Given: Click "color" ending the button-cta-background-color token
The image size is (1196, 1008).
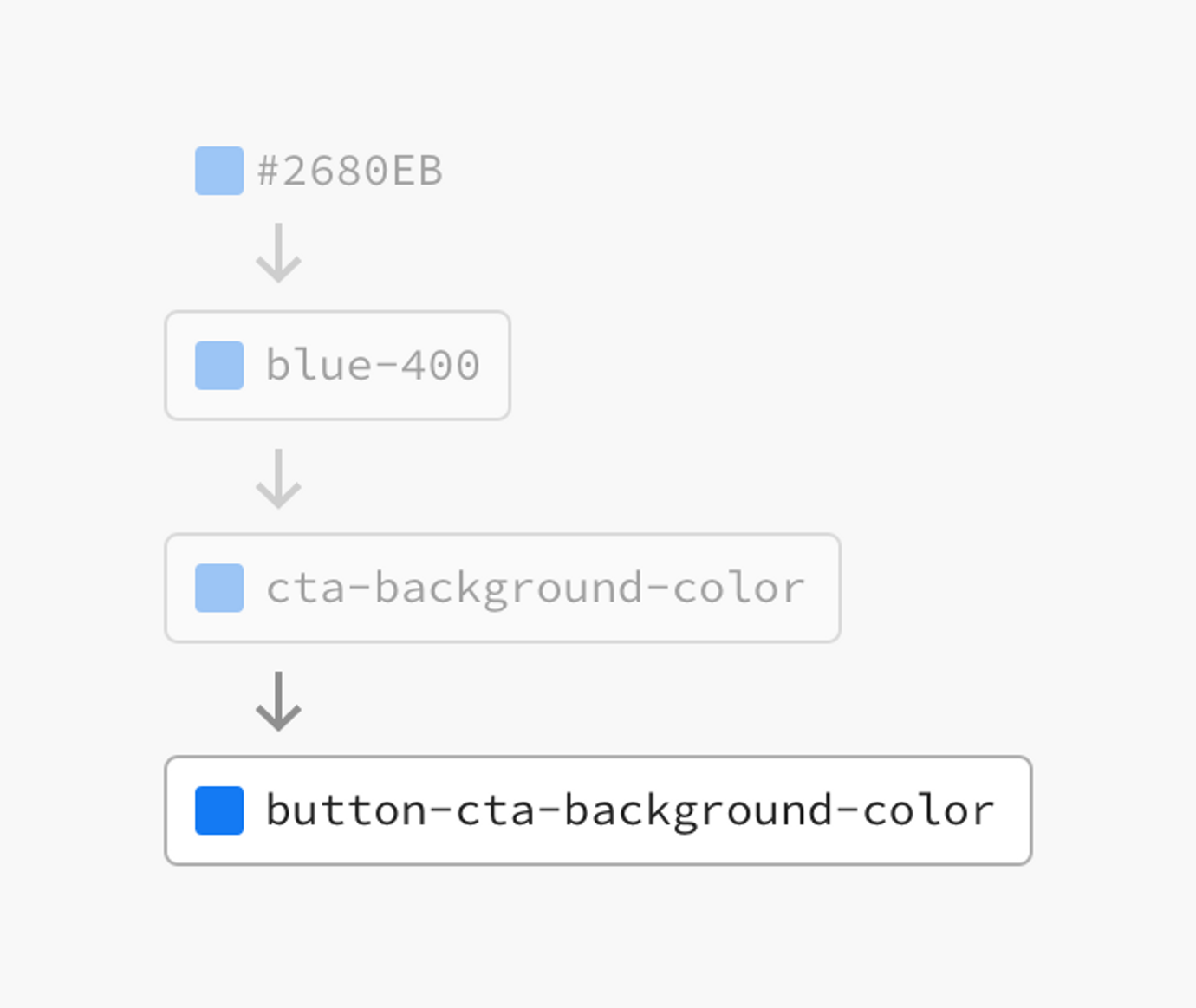Looking at the screenshot, I should [928, 810].
